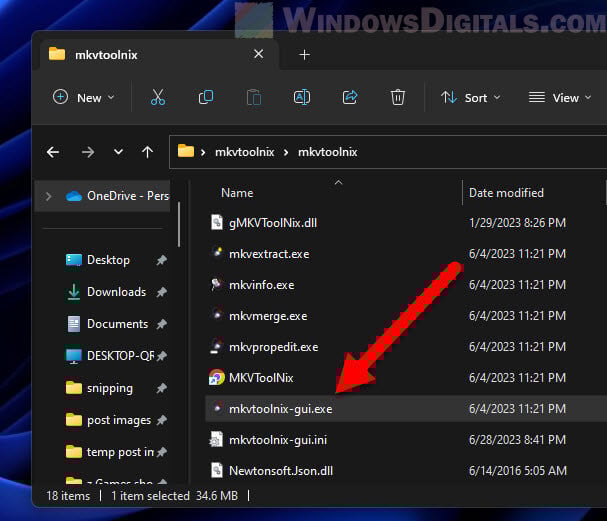Open the Sort options dropdown

point(471,98)
